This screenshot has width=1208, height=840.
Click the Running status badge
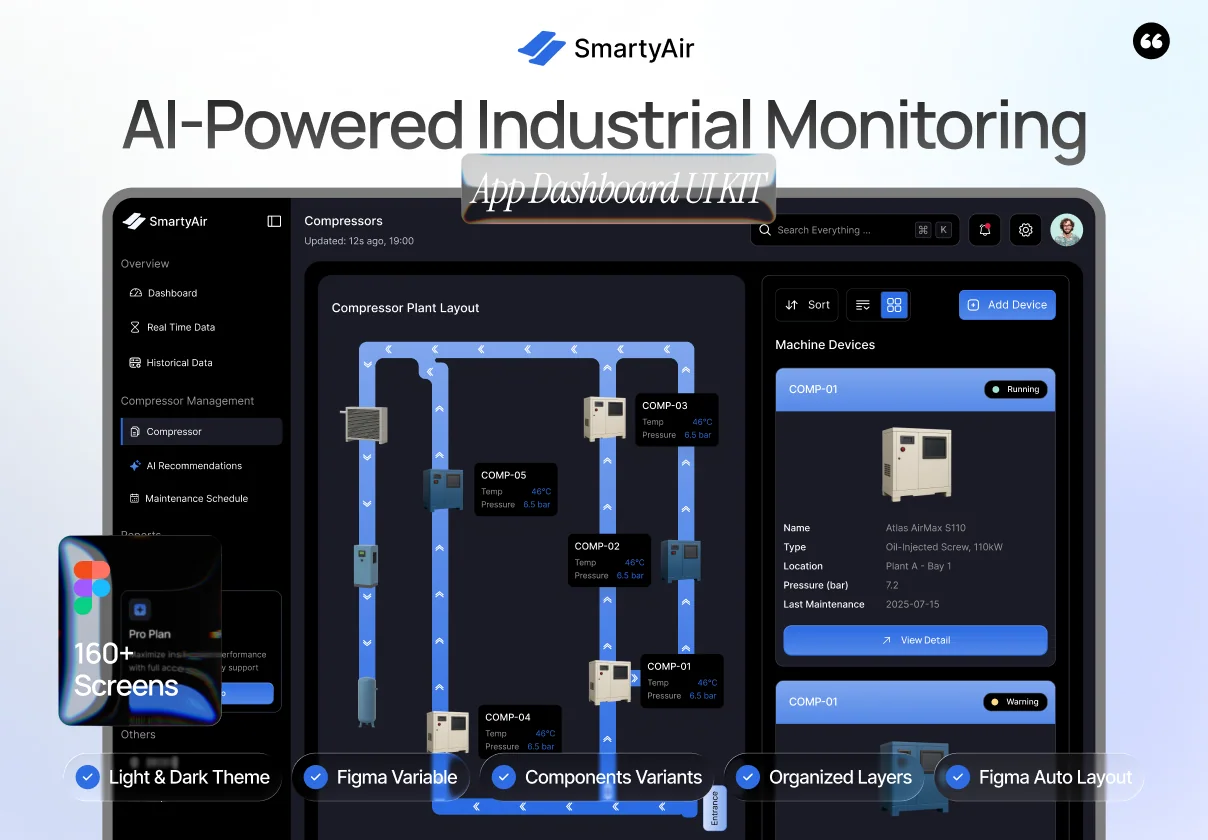point(1015,389)
